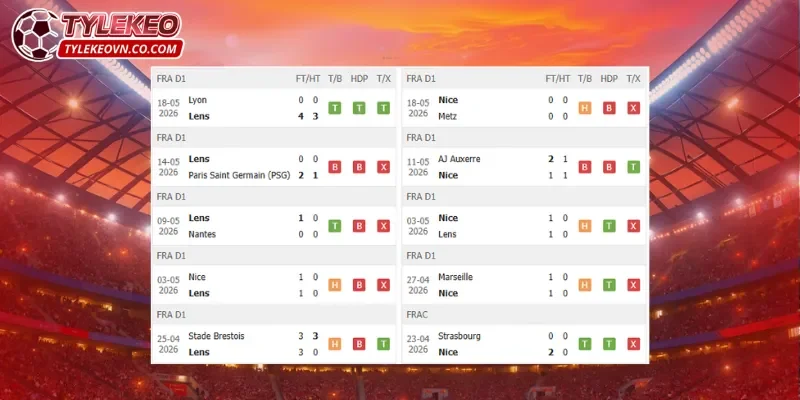Screen dimensions: 800x400
Task: Click T/X column header in left table
Action: pos(384,79)
